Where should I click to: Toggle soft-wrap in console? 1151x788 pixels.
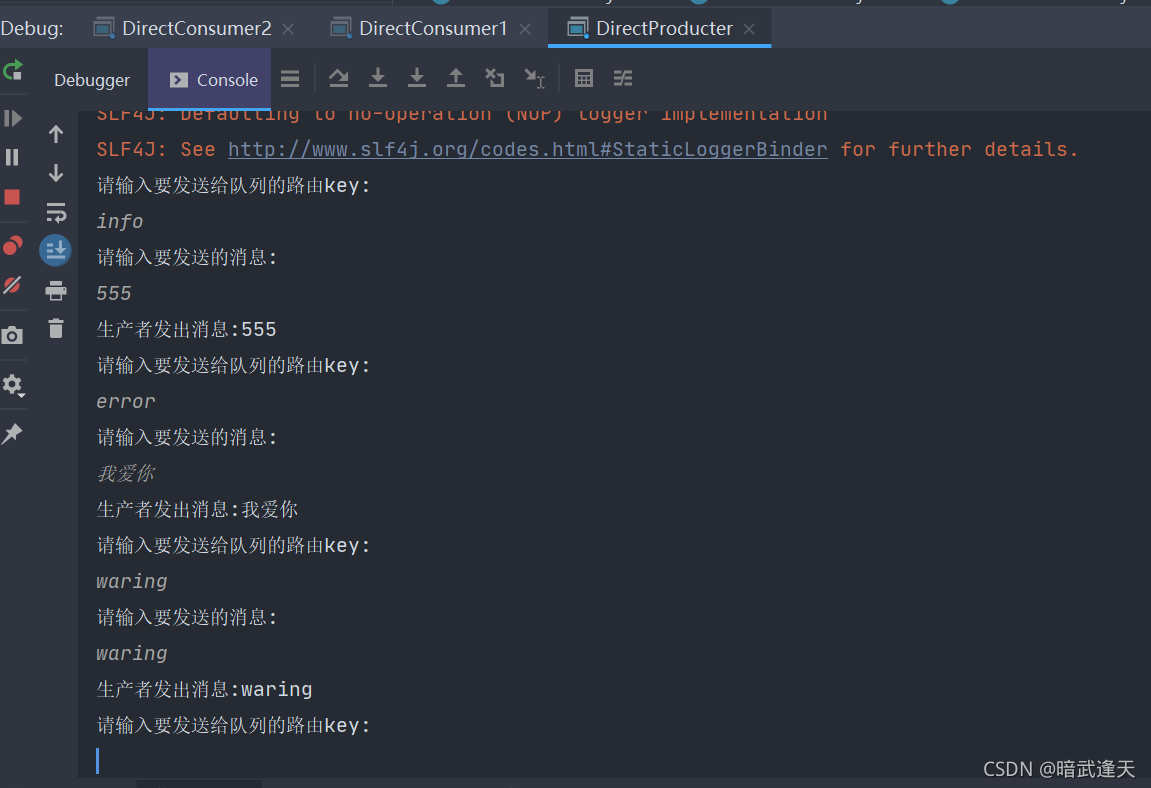coord(56,212)
